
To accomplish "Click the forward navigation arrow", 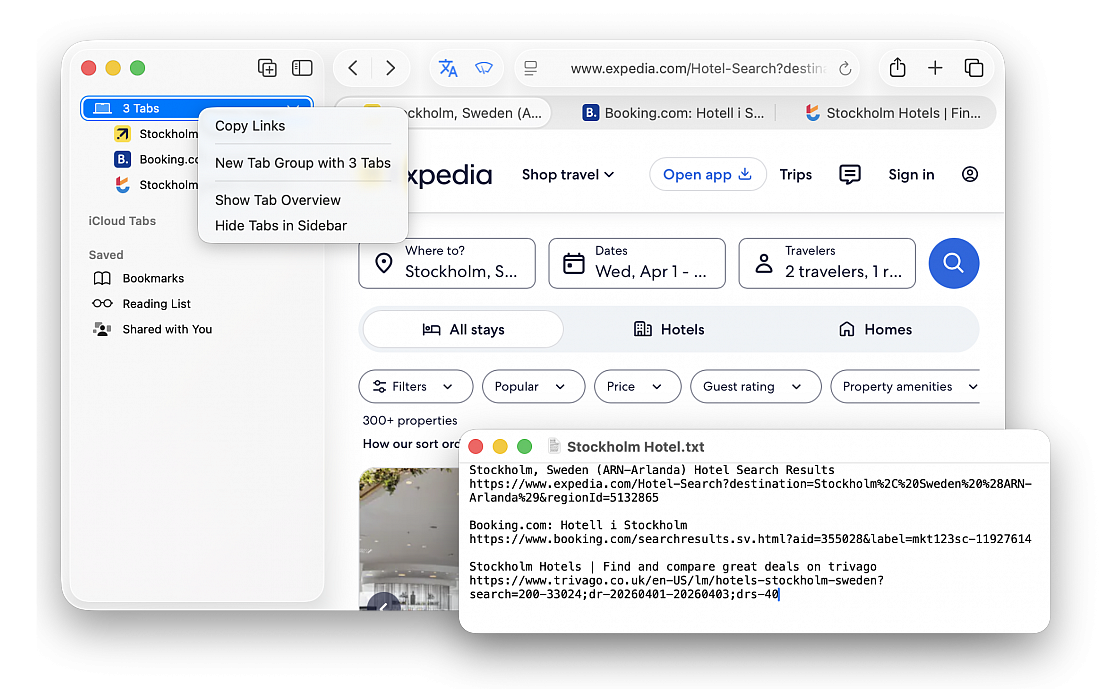I will point(390,68).
